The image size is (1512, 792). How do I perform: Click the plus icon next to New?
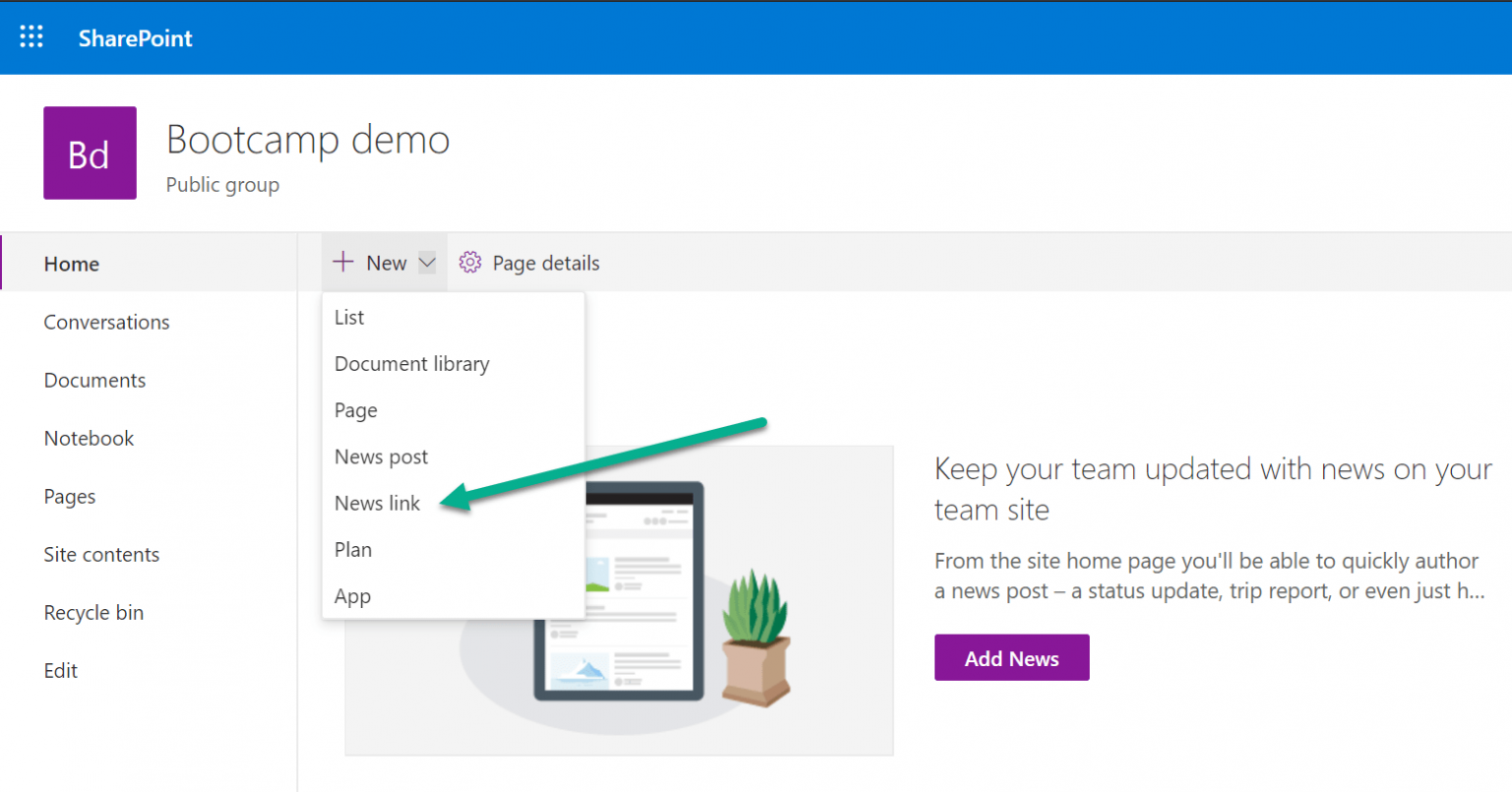point(342,262)
